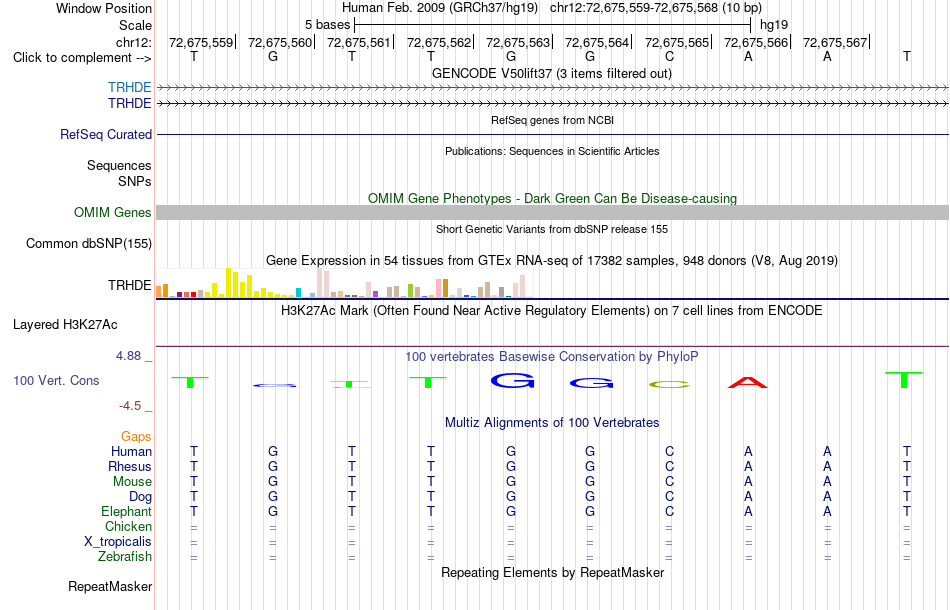950x610 pixels.
Task: Click OMIM Gene Phenotypes track title
Action: tap(553, 199)
